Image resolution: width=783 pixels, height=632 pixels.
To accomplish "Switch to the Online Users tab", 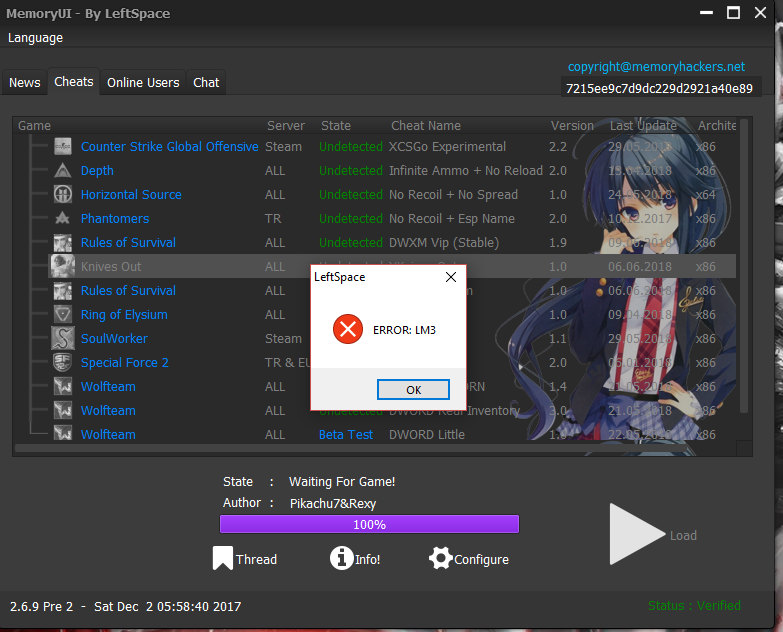I will (143, 82).
